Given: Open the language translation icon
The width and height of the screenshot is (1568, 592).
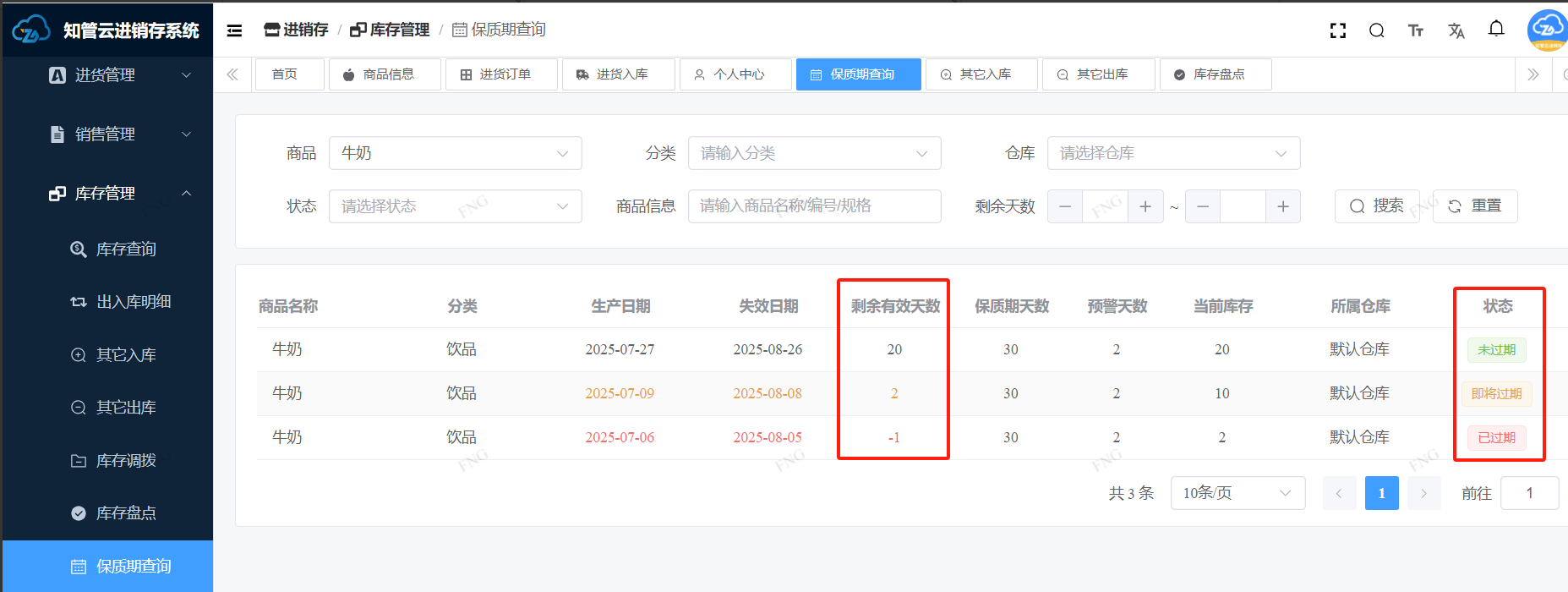Looking at the screenshot, I should (1456, 31).
